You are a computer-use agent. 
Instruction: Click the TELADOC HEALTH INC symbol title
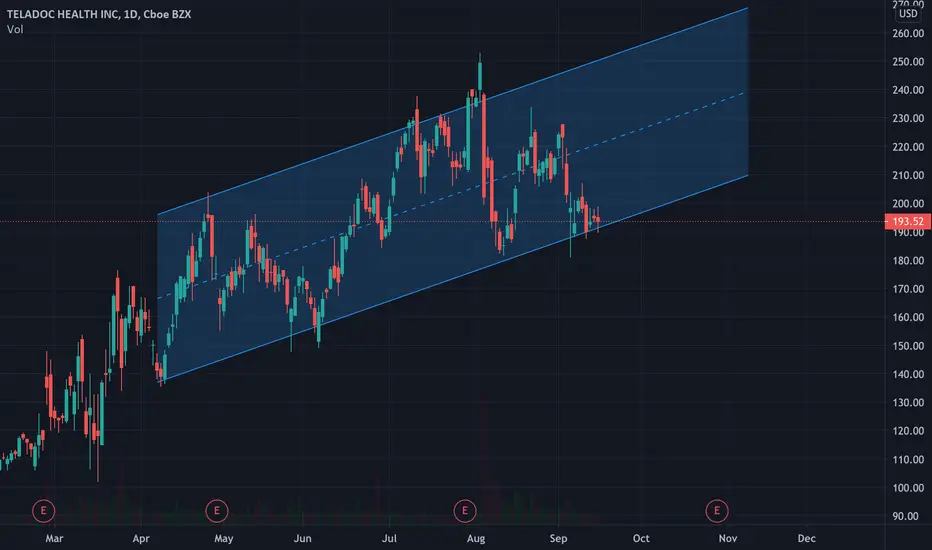tap(99, 14)
